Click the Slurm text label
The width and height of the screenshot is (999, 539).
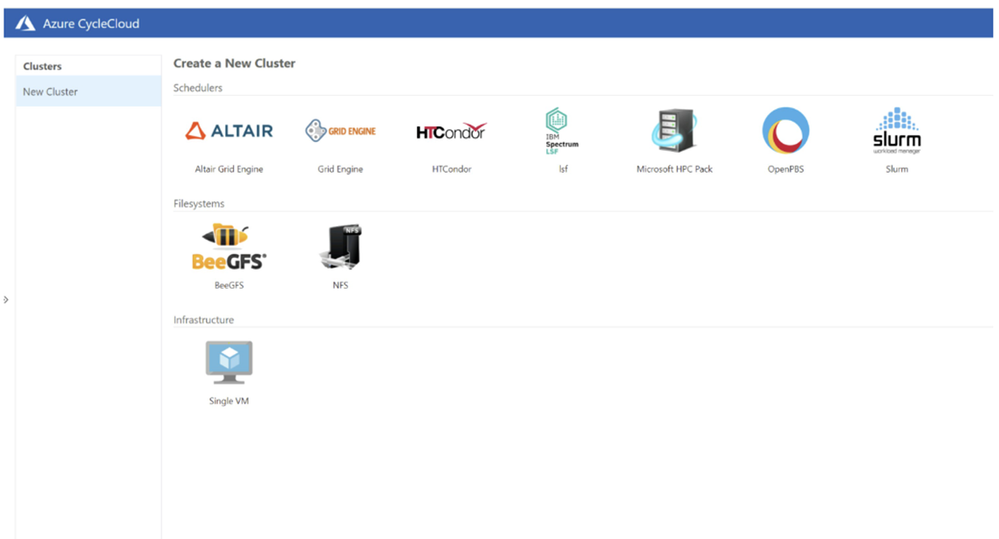pyautogui.click(x=896, y=169)
